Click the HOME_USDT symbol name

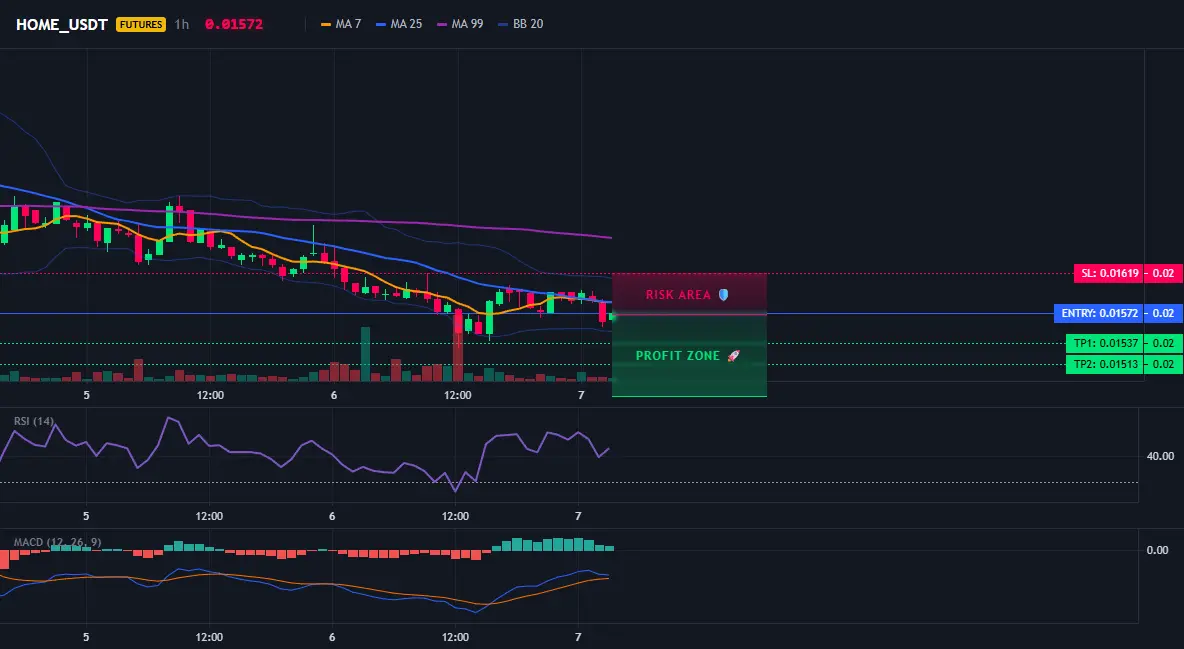pos(62,24)
